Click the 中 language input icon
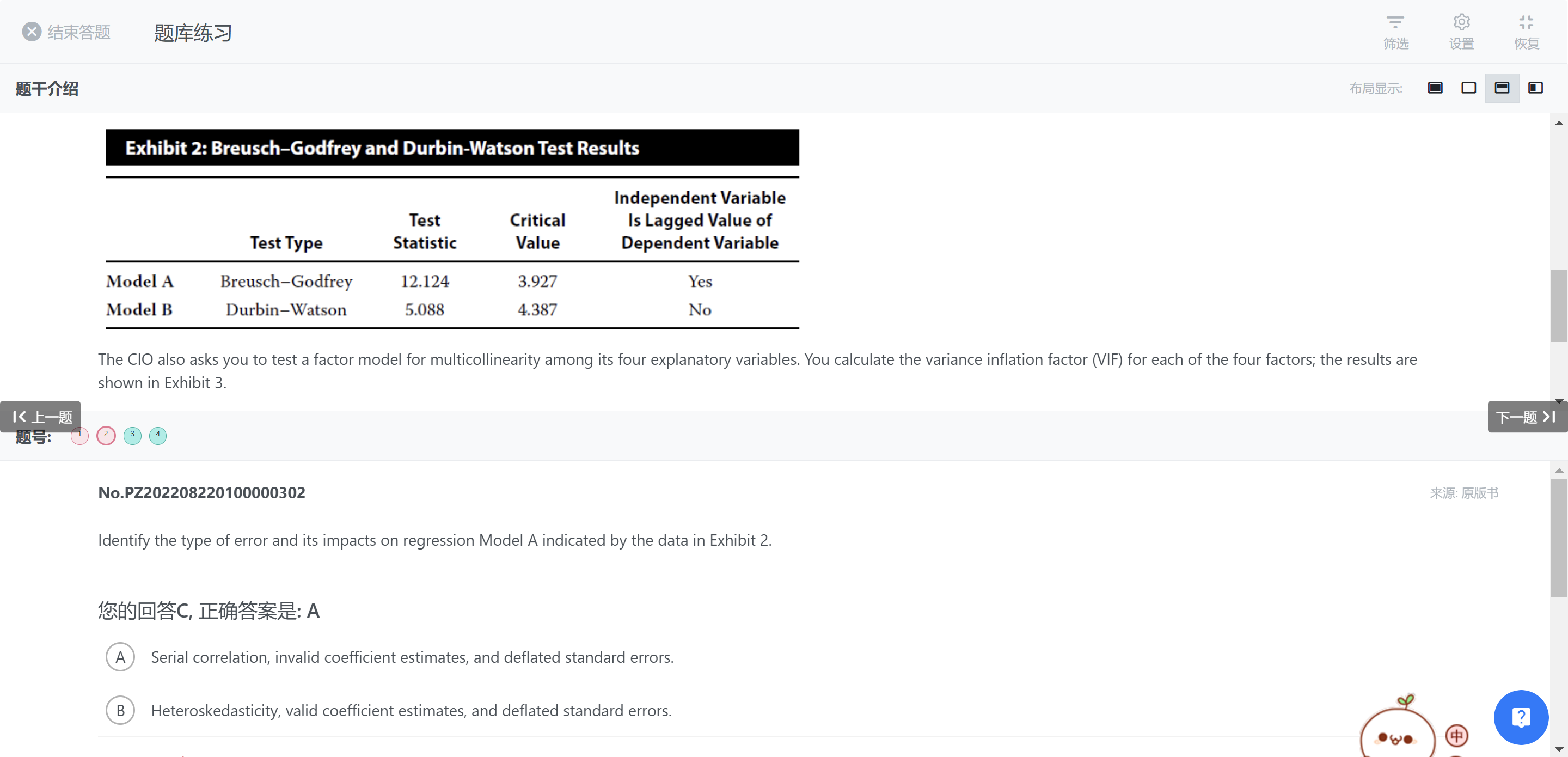The image size is (1568, 757). [x=1456, y=736]
